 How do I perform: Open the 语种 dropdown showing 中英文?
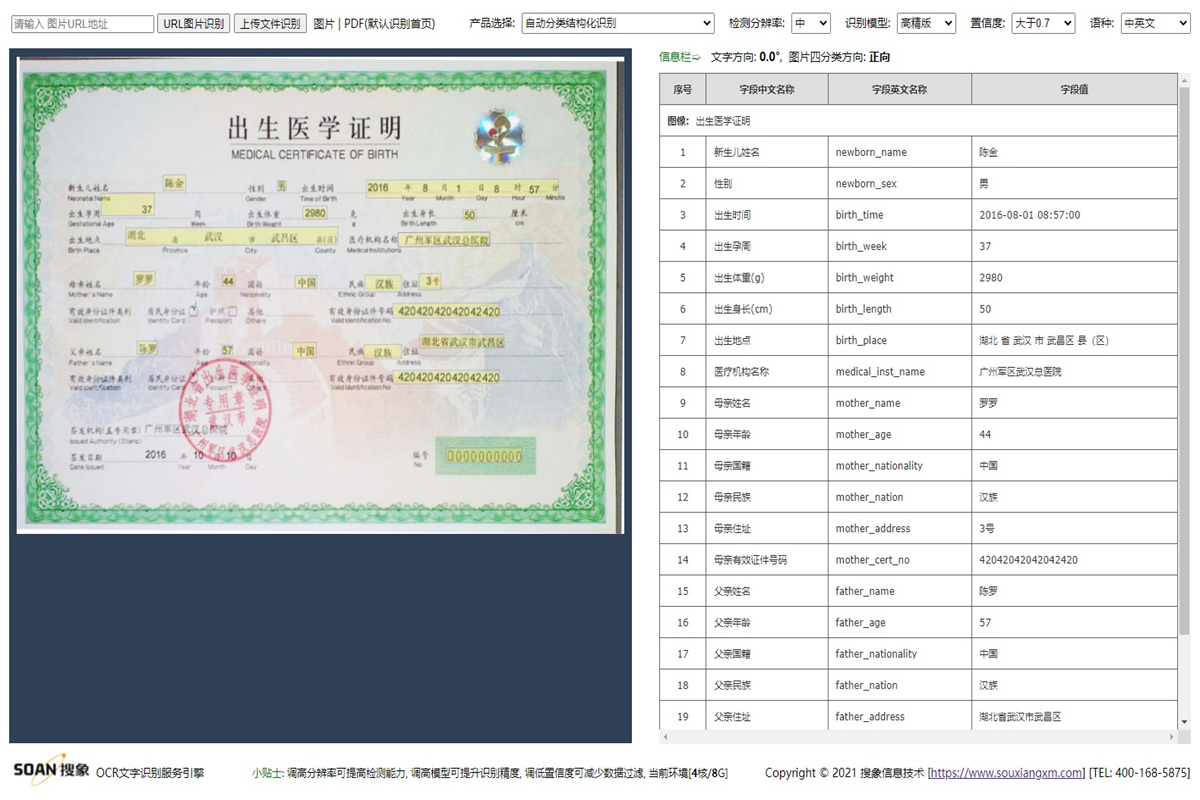point(1155,23)
